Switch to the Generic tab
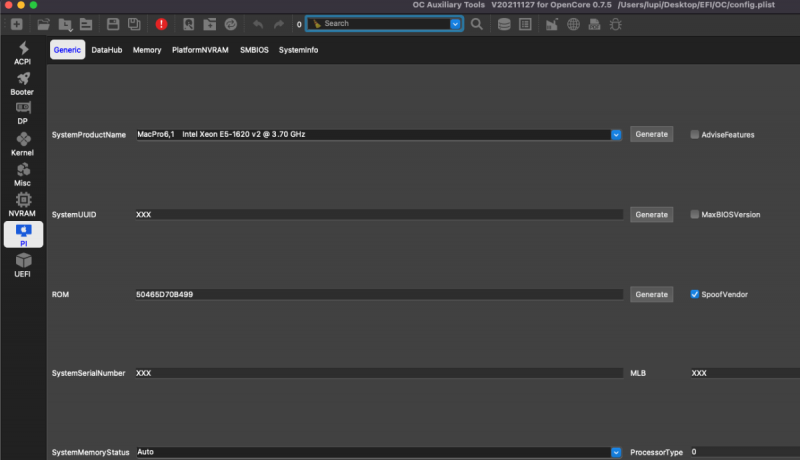The width and height of the screenshot is (800, 460). point(67,50)
